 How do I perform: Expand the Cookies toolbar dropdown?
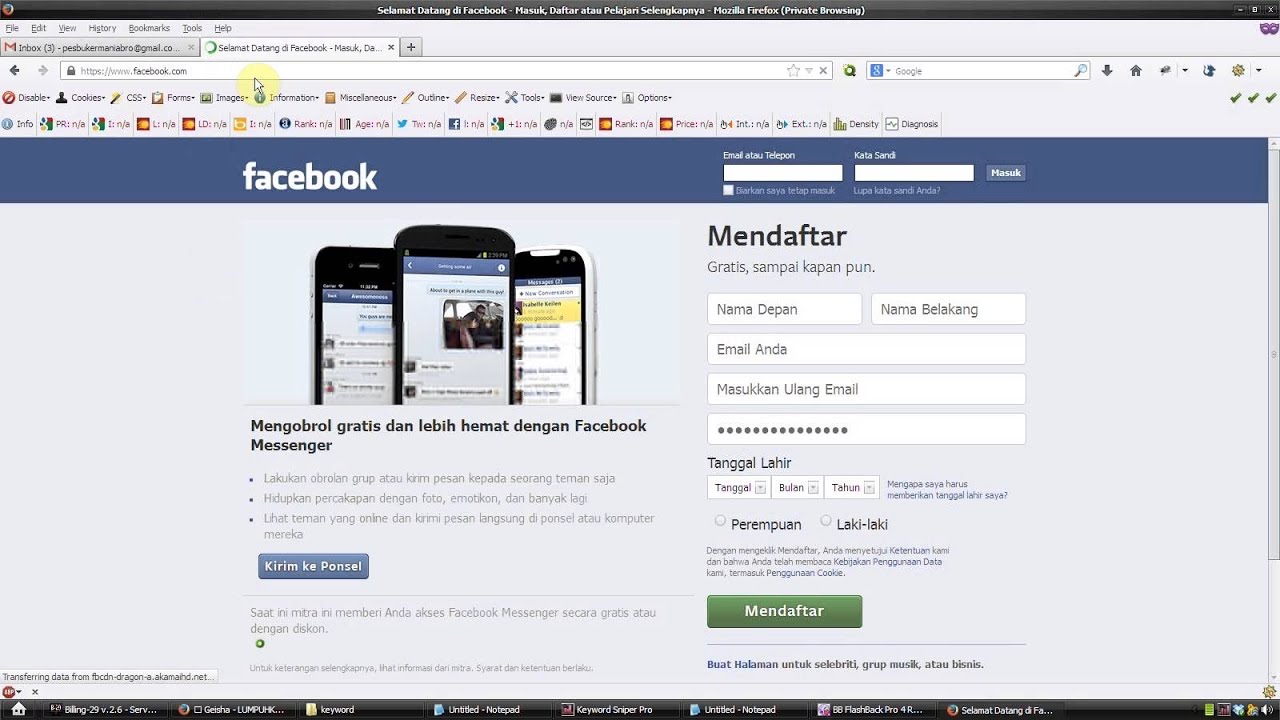tap(81, 98)
